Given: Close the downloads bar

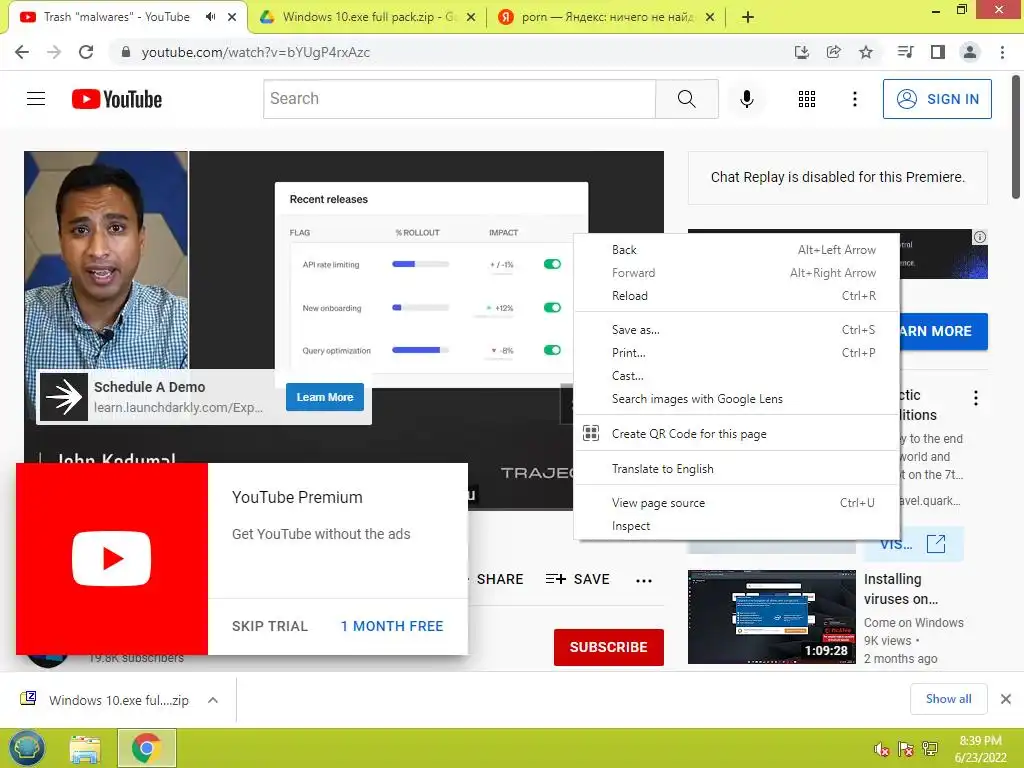Looking at the screenshot, I should click(x=1006, y=699).
